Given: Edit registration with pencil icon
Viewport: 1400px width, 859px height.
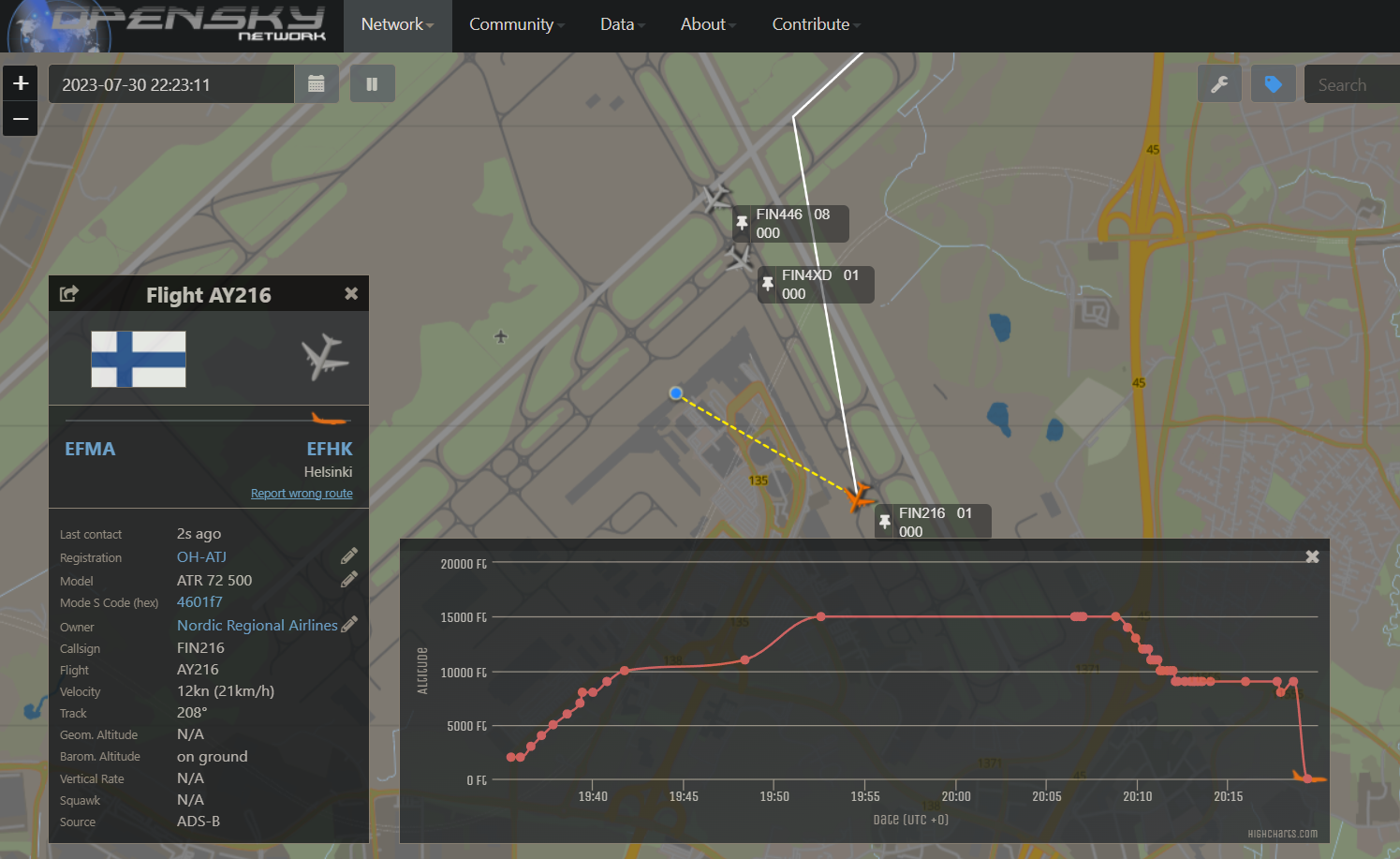Looking at the screenshot, I should point(349,555).
